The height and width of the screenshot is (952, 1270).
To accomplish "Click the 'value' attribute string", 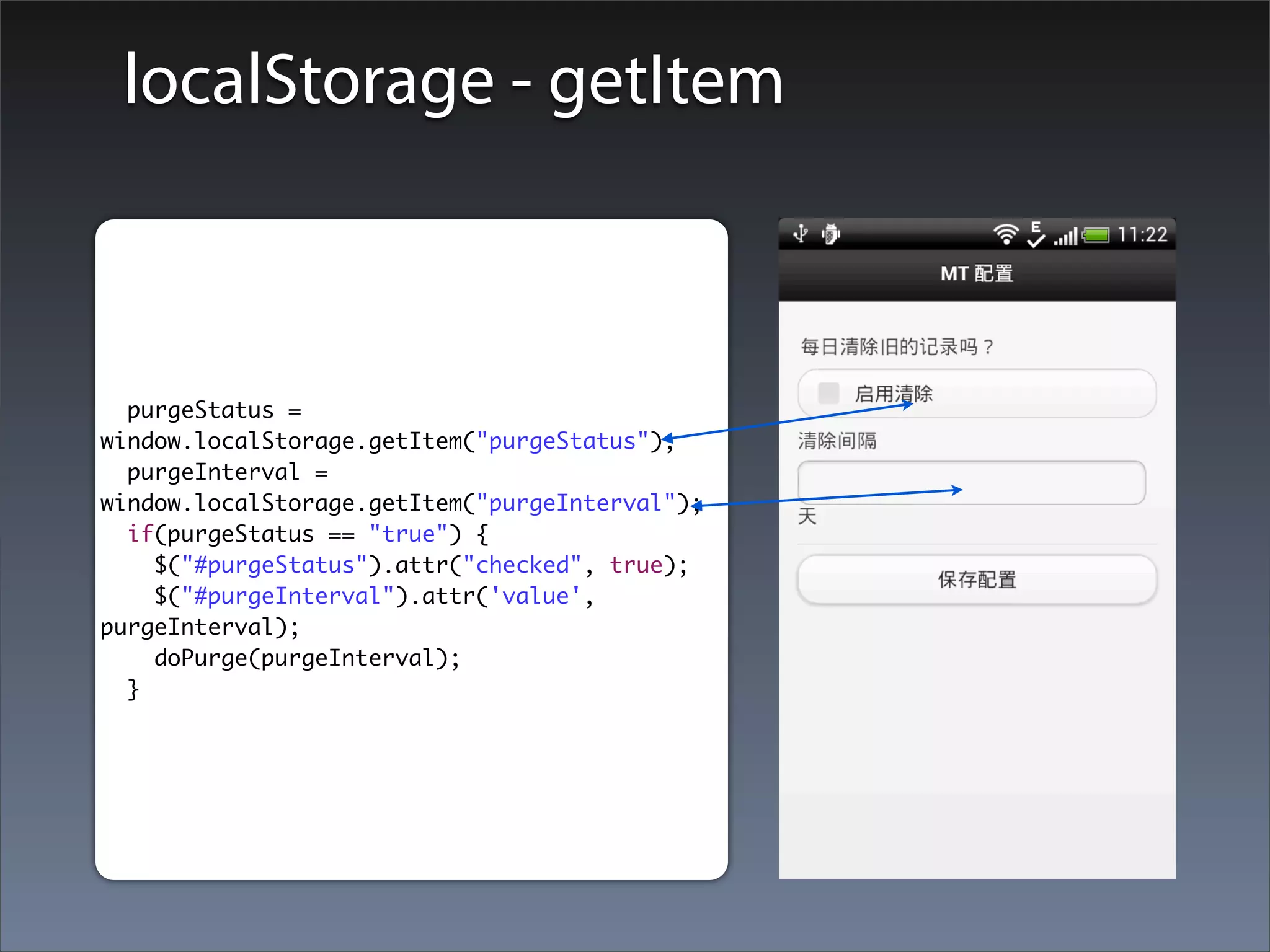I will [x=536, y=596].
